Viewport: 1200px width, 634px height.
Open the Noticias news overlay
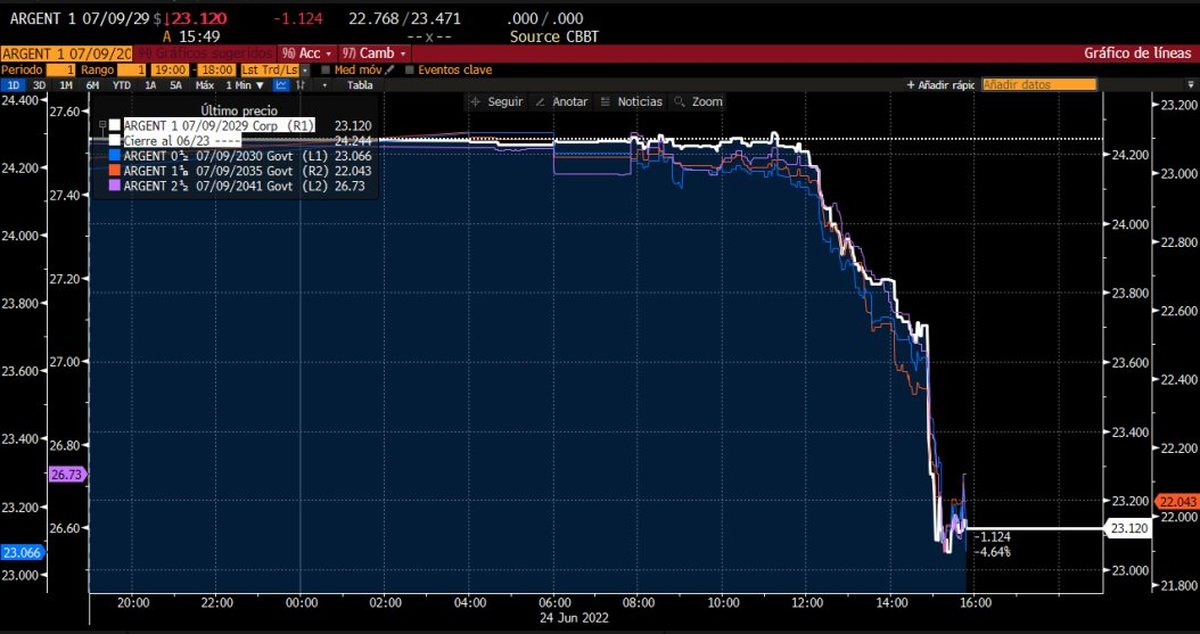click(631, 102)
